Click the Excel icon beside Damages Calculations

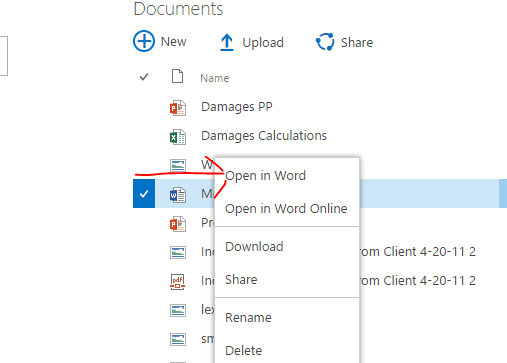point(178,137)
